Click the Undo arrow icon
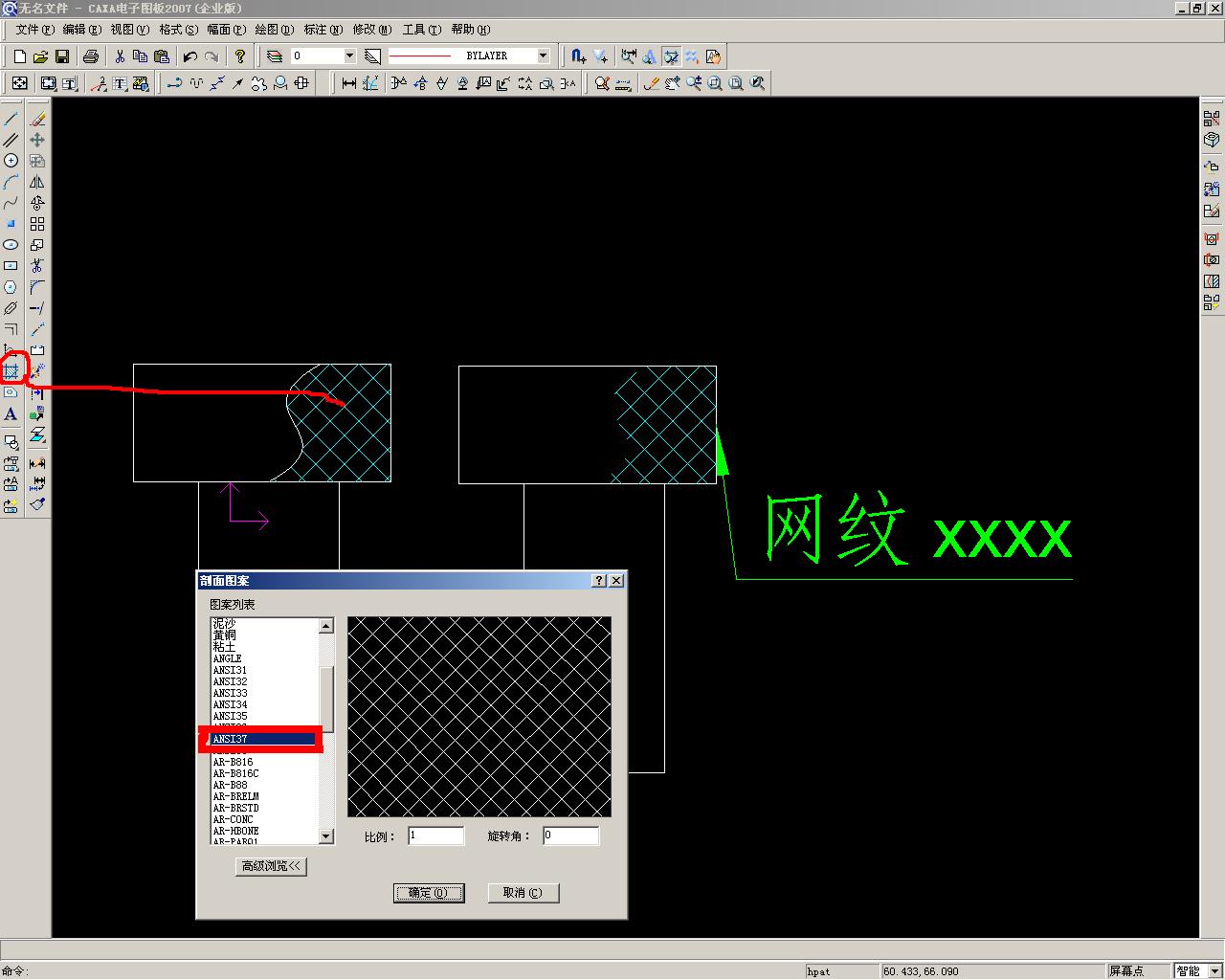This screenshot has height=980, width=1225. click(190, 56)
